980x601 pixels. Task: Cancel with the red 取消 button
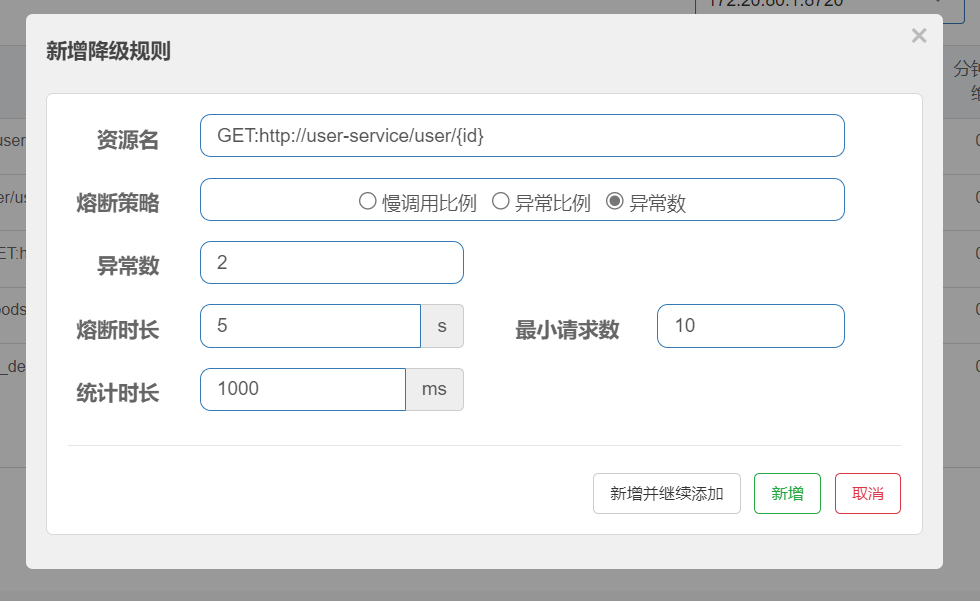(x=867, y=494)
